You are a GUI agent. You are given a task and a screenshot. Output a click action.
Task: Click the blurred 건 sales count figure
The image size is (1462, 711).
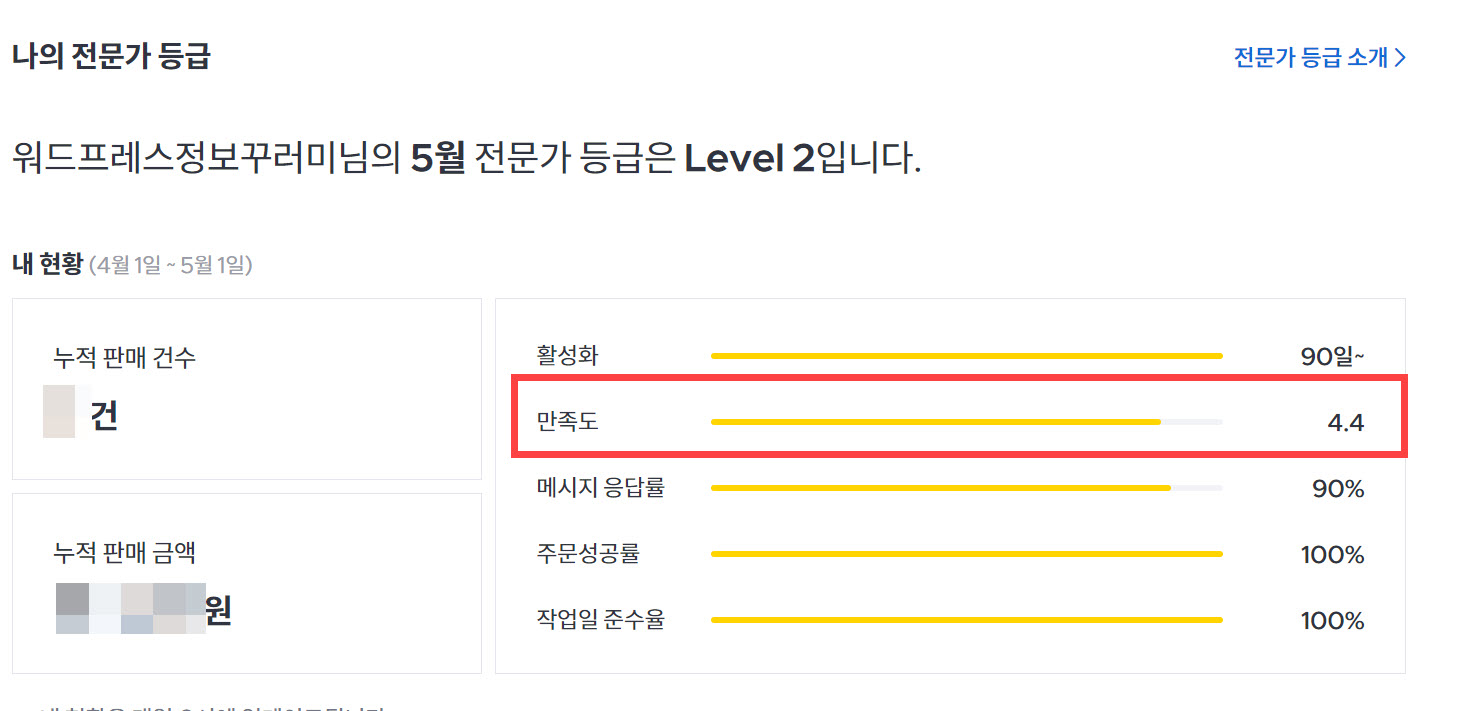coord(82,413)
